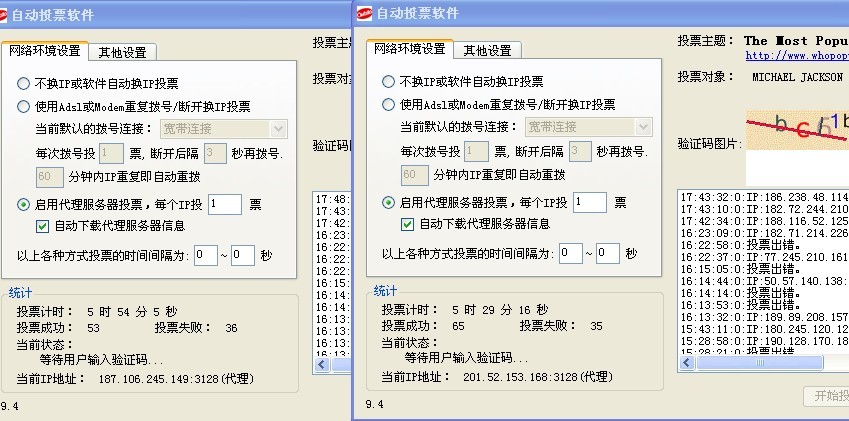Click current IP 201.52.153.168:3128 text
This screenshot has height=421, width=849.
[538, 377]
